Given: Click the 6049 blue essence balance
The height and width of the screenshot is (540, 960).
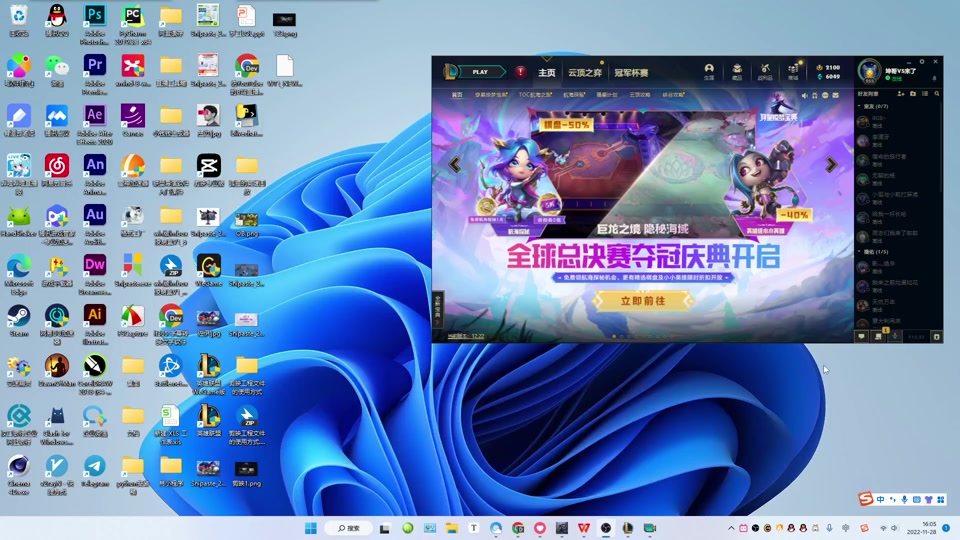Looking at the screenshot, I should click(828, 77).
